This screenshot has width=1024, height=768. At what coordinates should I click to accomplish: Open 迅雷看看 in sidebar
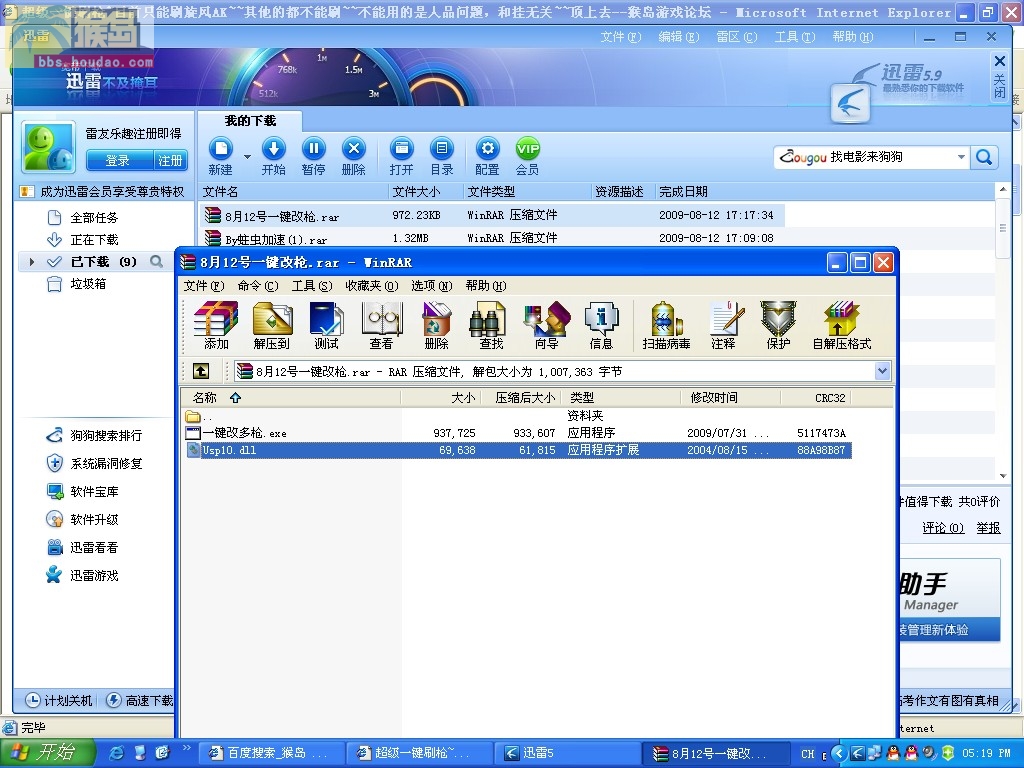coord(82,548)
